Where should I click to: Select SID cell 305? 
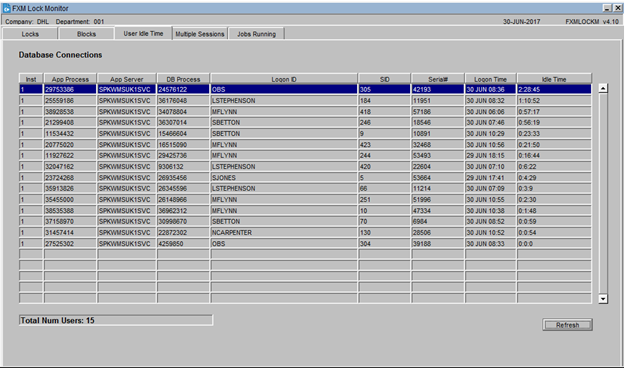[385, 89]
